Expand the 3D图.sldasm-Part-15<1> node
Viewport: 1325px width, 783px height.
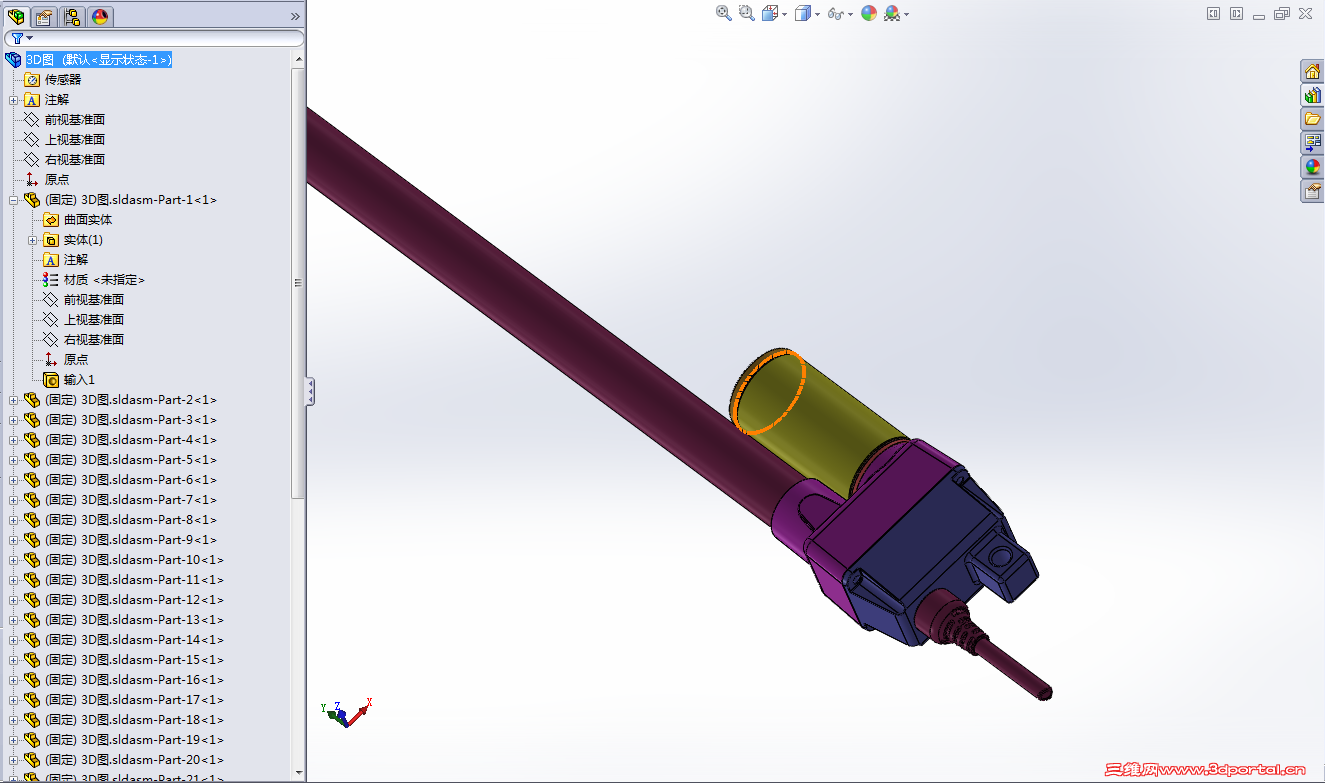(x=14, y=660)
